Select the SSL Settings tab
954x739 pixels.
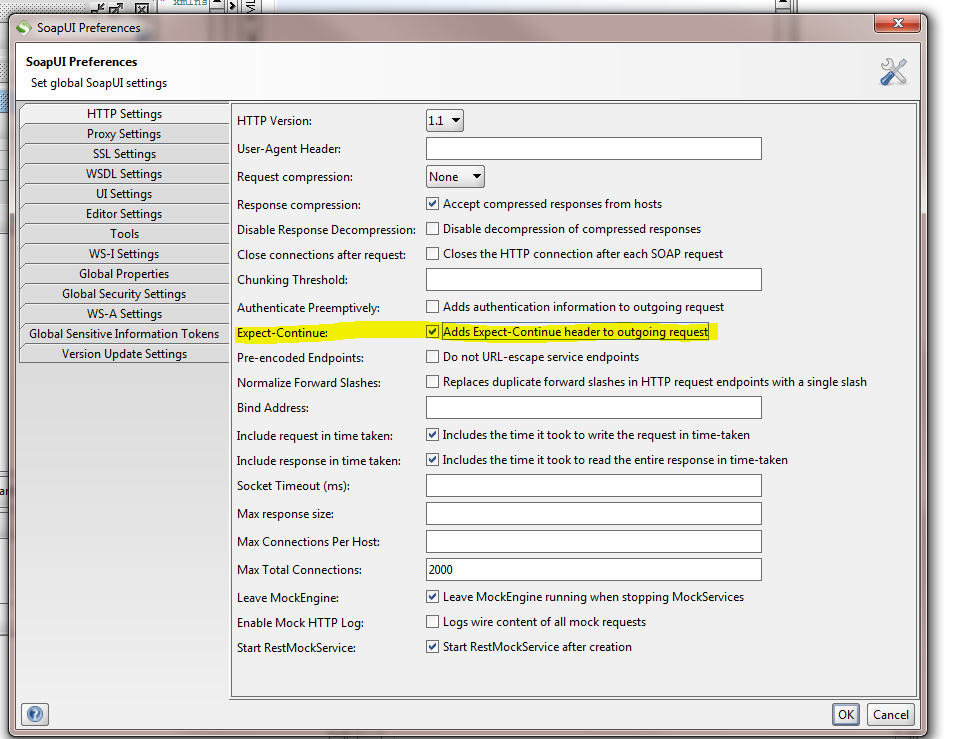(124, 154)
